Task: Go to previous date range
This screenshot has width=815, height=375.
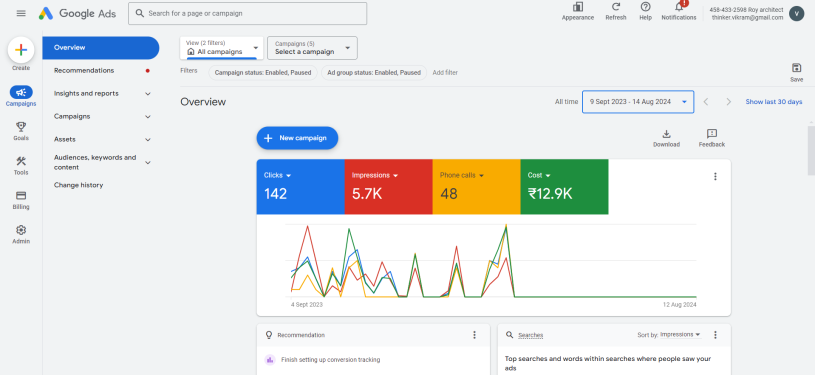Action: (706, 102)
